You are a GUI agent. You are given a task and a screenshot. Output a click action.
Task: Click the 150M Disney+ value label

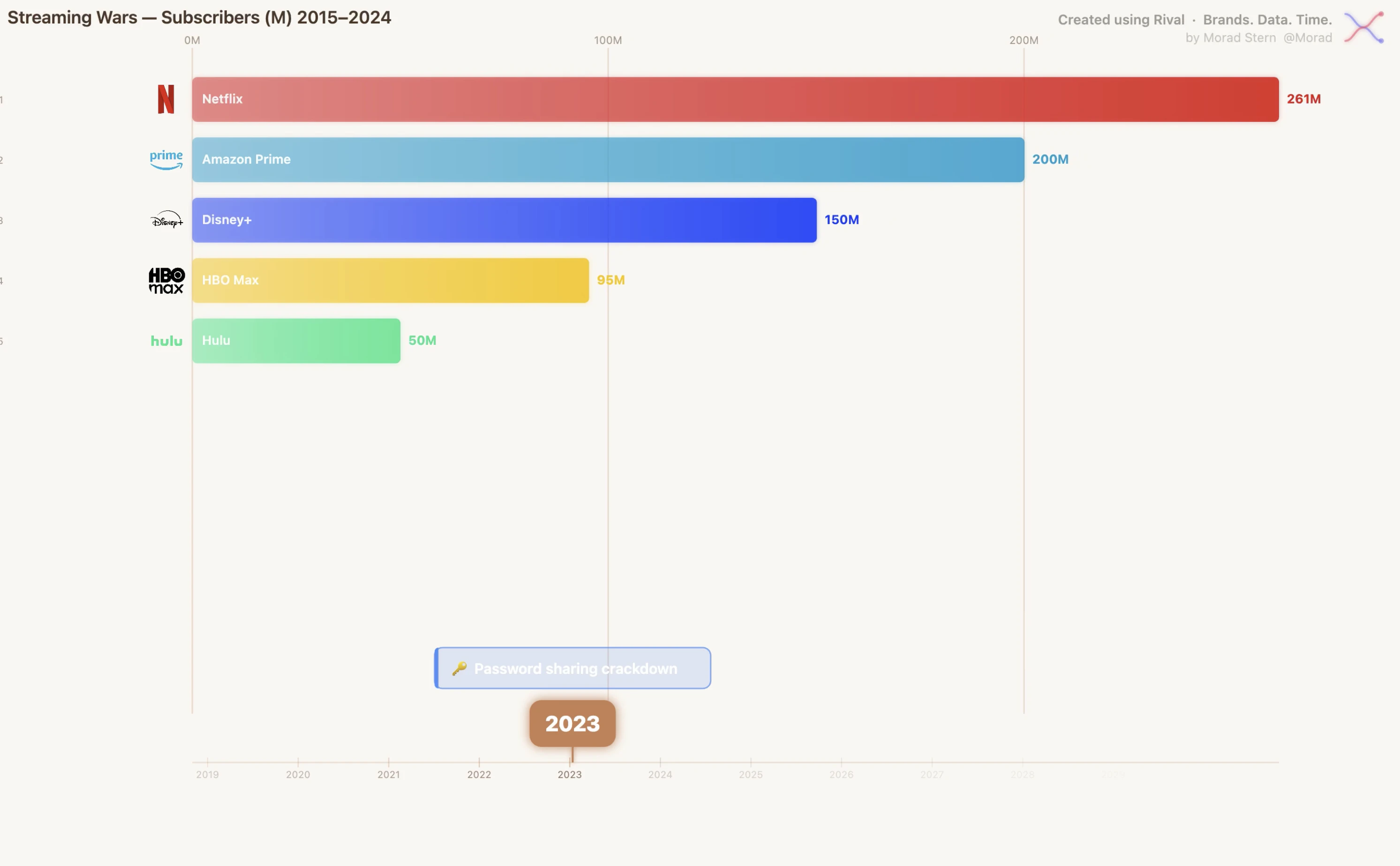pos(842,220)
